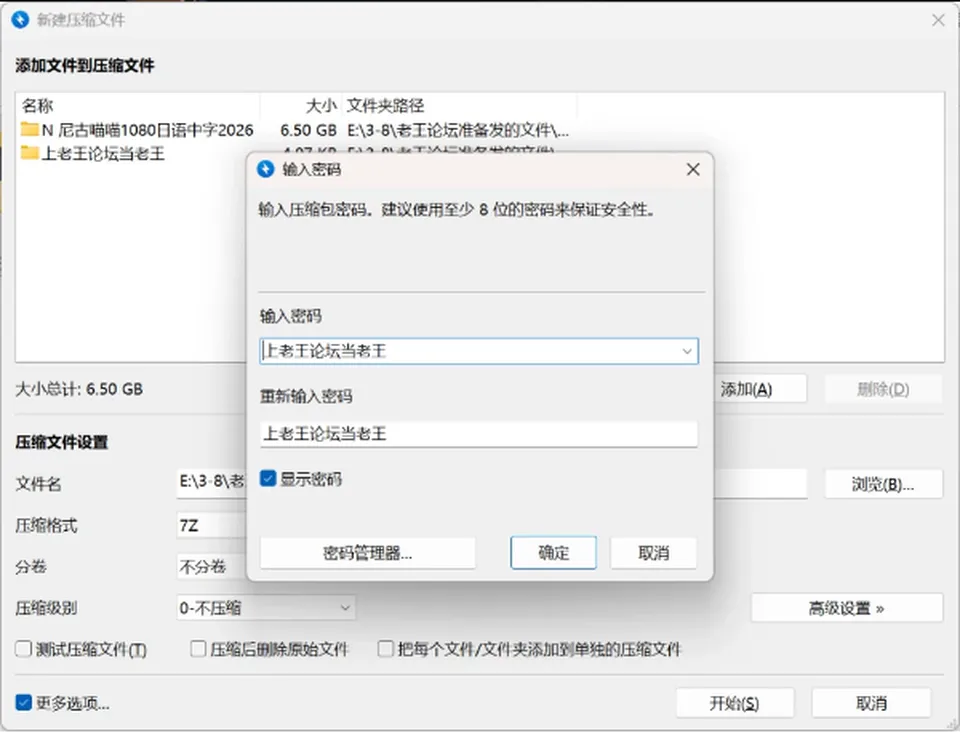
Task: Start compression with 开始(S)
Action: pos(735,703)
